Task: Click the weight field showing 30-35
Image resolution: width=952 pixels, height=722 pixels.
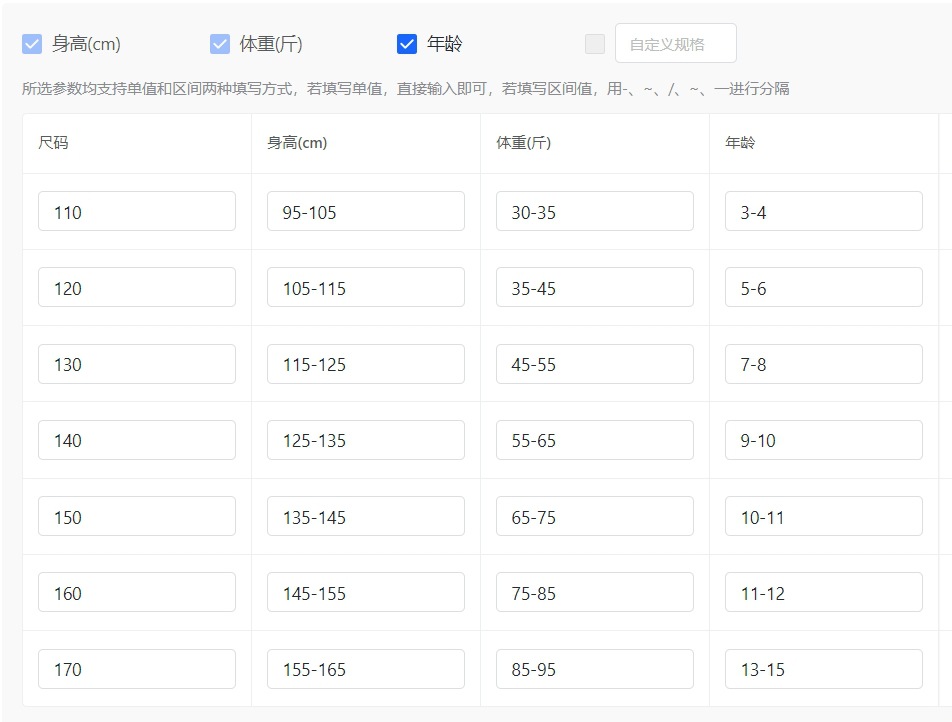Action: click(x=595, y=212)
